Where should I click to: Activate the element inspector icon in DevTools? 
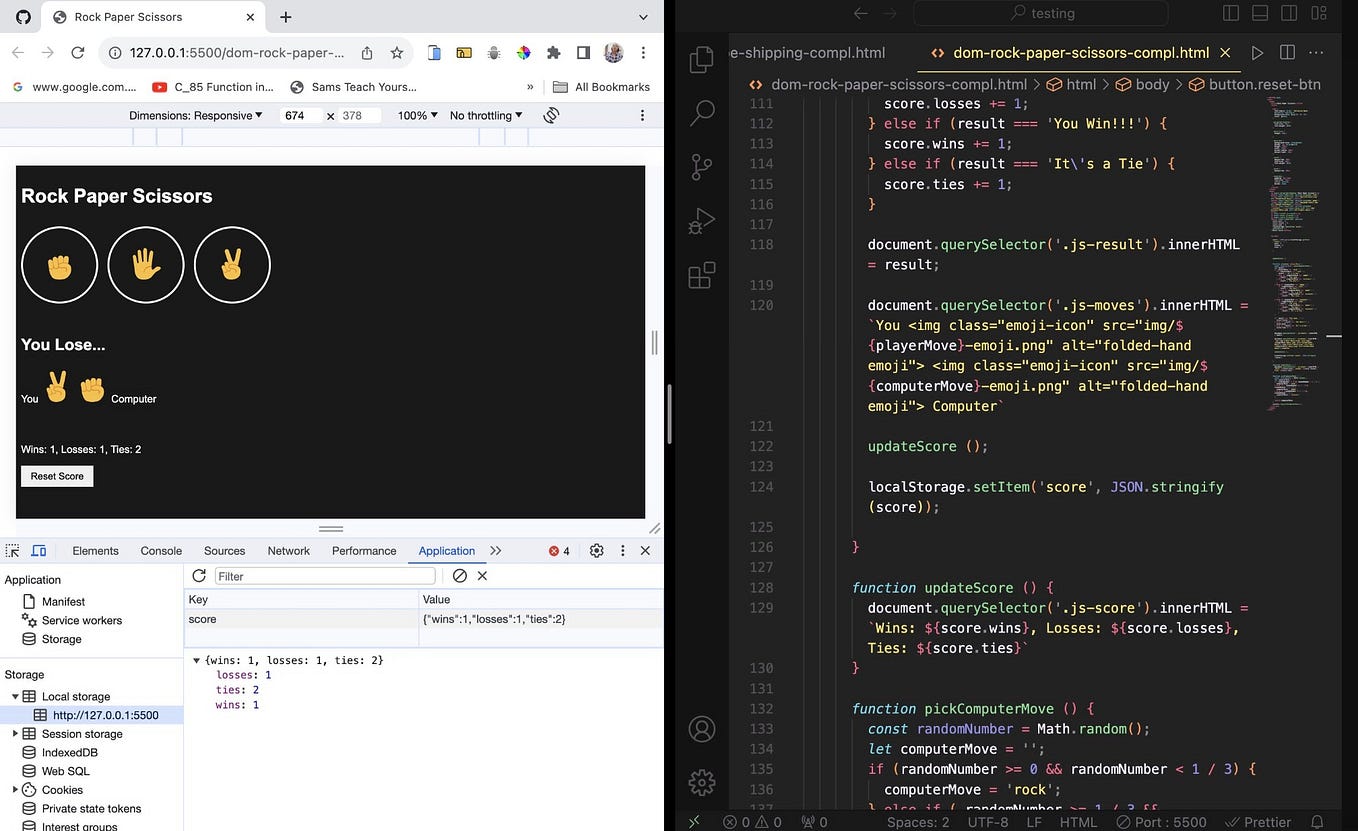pyautogui.click(x=12, y=550)
